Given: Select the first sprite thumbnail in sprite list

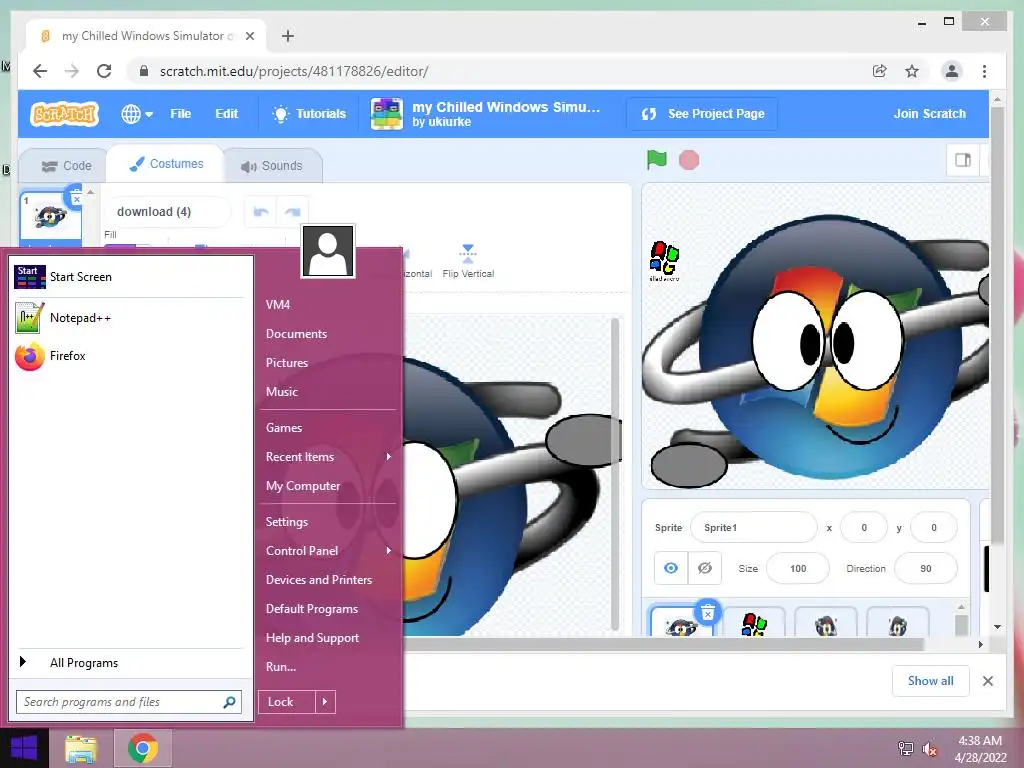Looking at the screenshot, I should click(680, 622).
